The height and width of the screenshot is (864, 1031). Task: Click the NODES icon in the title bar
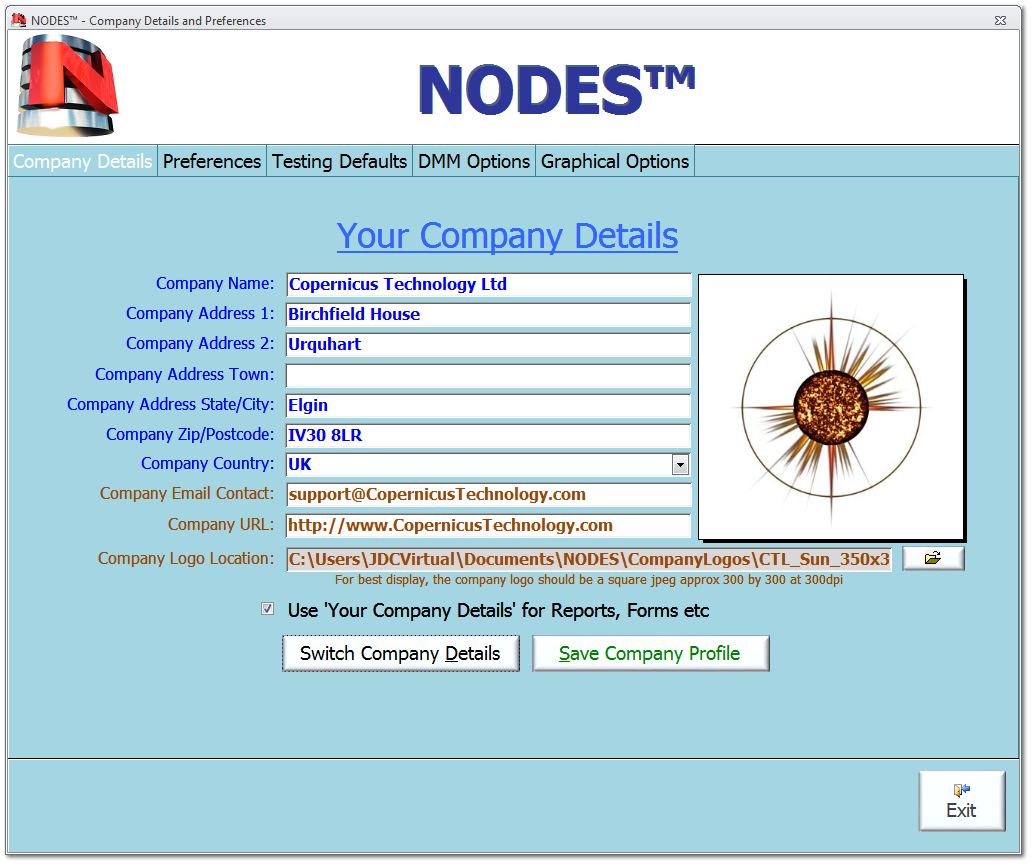pos(17,19)
